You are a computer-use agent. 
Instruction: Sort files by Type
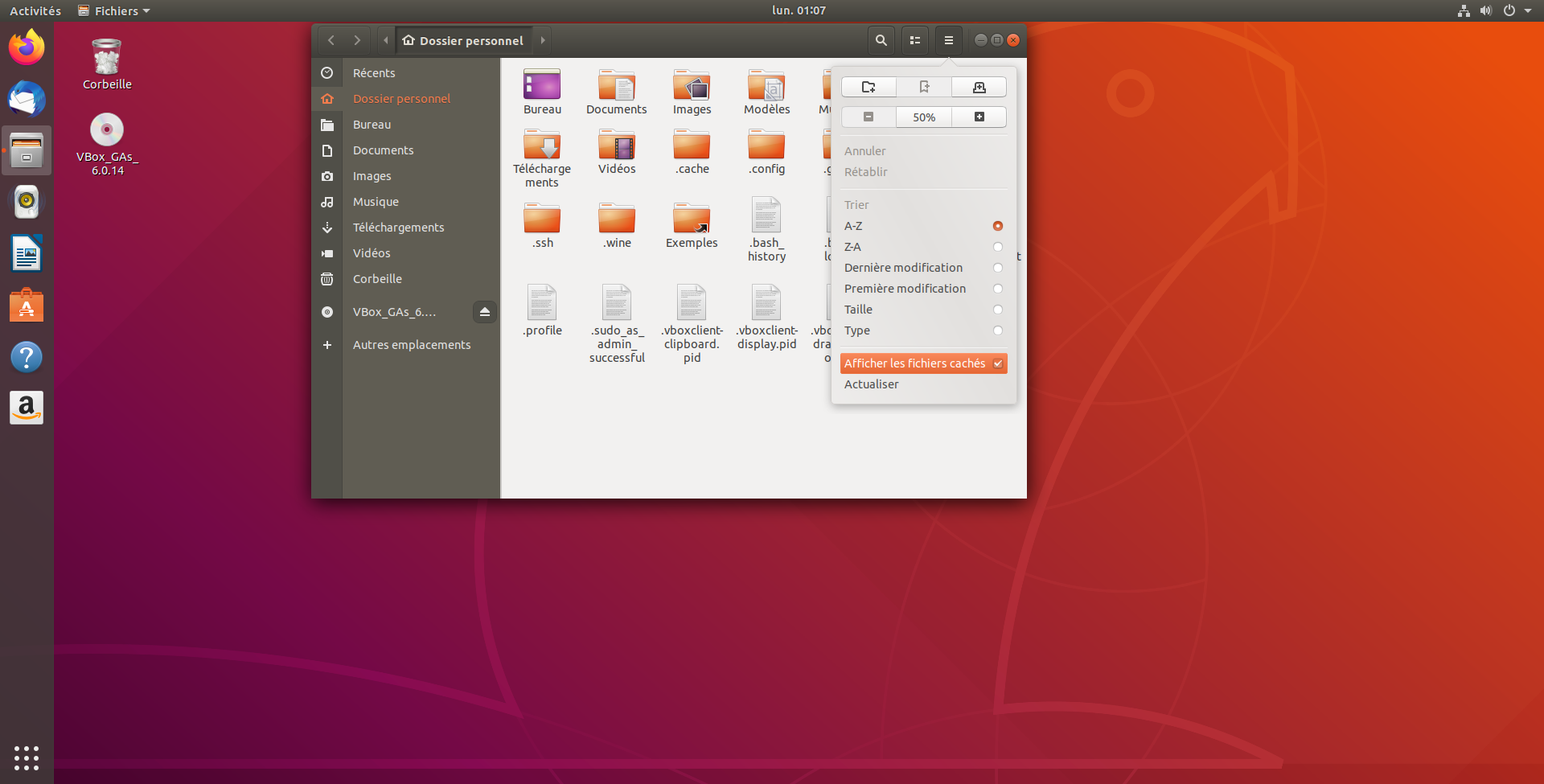(x=924, y=330)
